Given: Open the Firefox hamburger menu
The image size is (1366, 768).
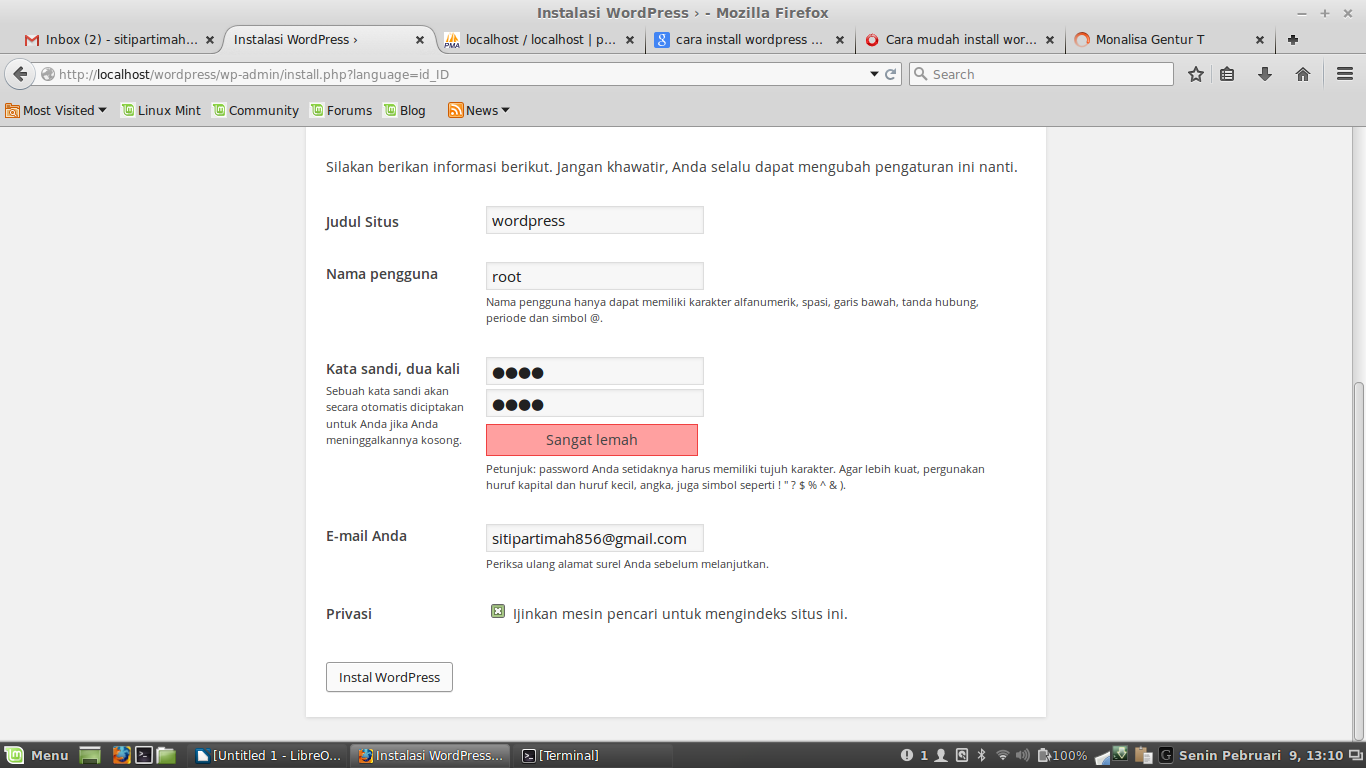Looking at the screenshot, I should click(1345, 74).
